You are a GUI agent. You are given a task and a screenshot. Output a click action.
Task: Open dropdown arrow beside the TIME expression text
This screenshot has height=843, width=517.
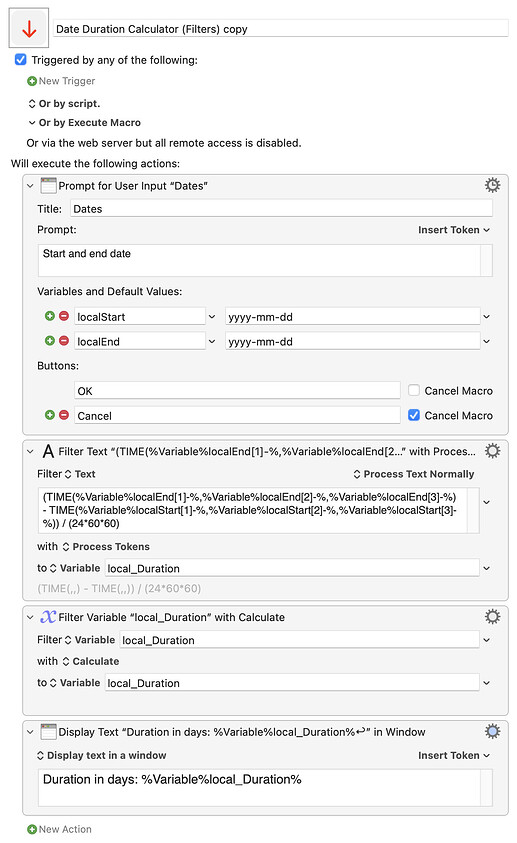[486, 502]
